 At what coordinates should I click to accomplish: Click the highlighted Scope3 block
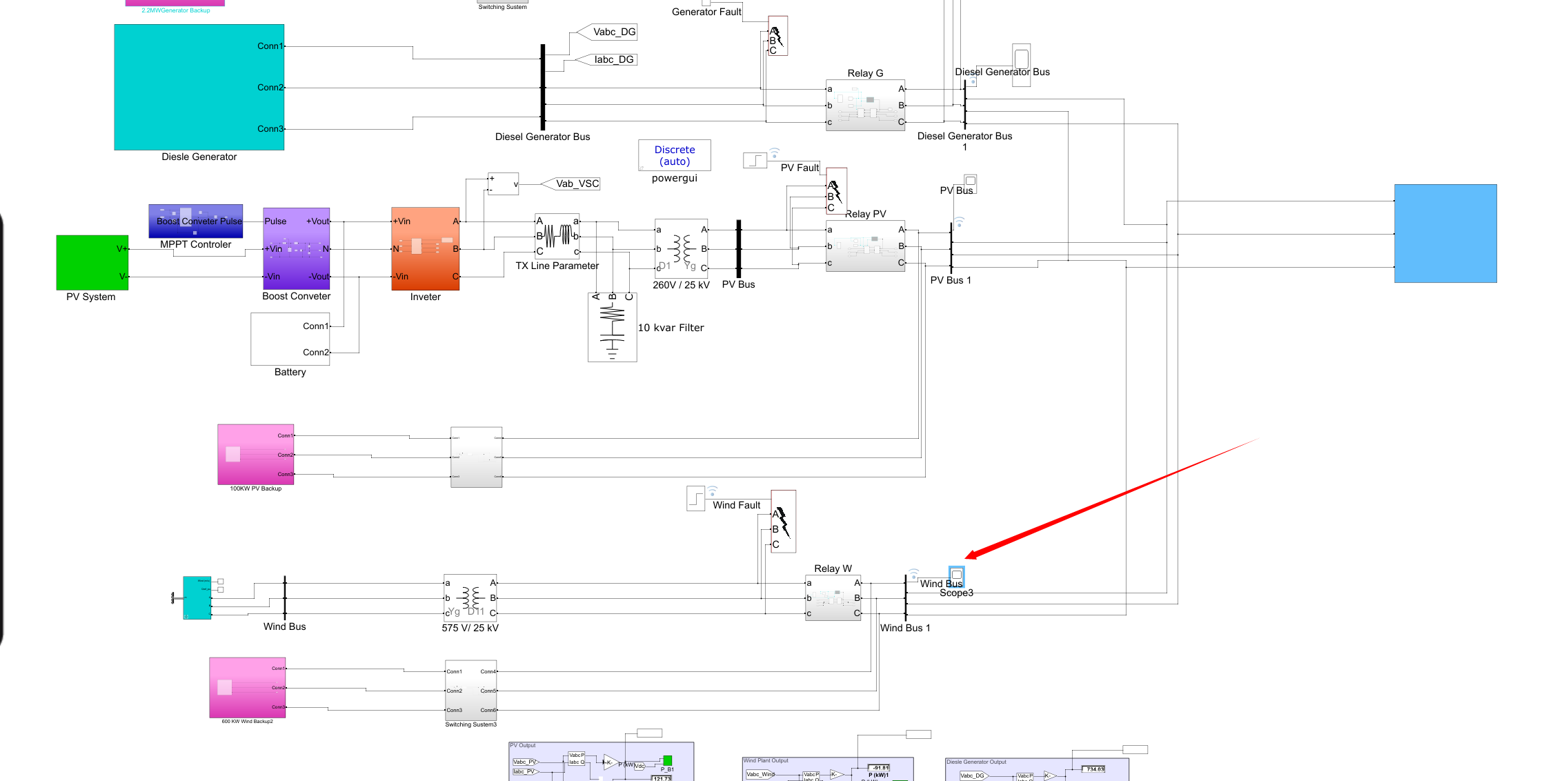956,575
